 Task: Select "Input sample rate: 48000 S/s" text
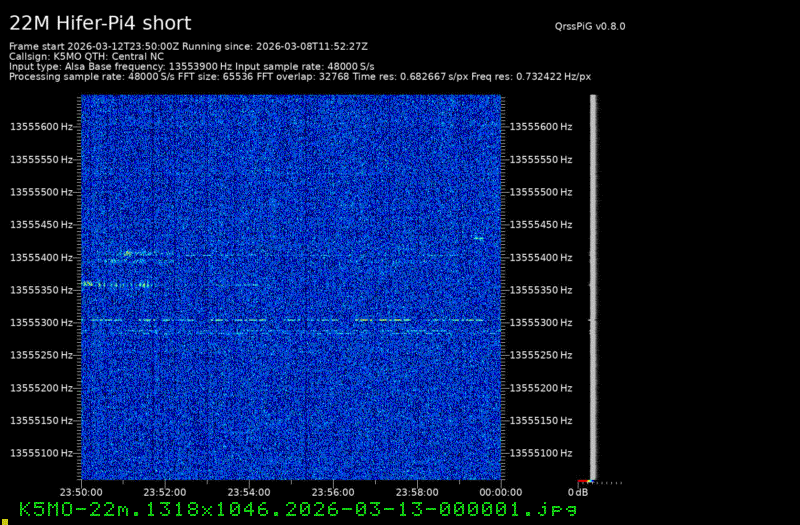click(305, 67)
